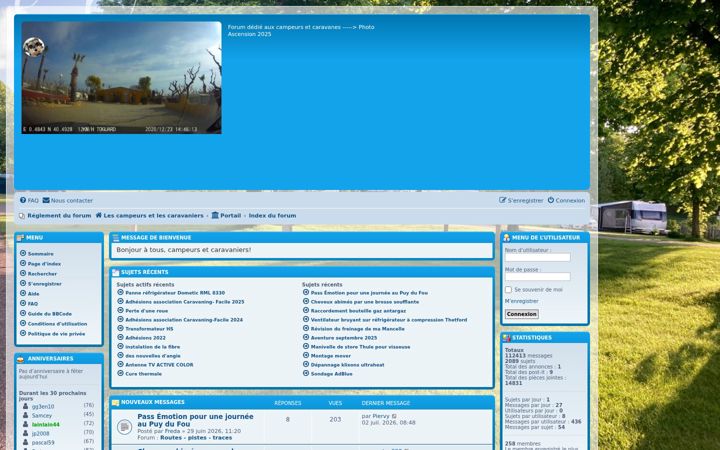Viewport: 720px width, 450px height.
Task: Click the Nouveaux messages header icon
Action: coord(116,403)
